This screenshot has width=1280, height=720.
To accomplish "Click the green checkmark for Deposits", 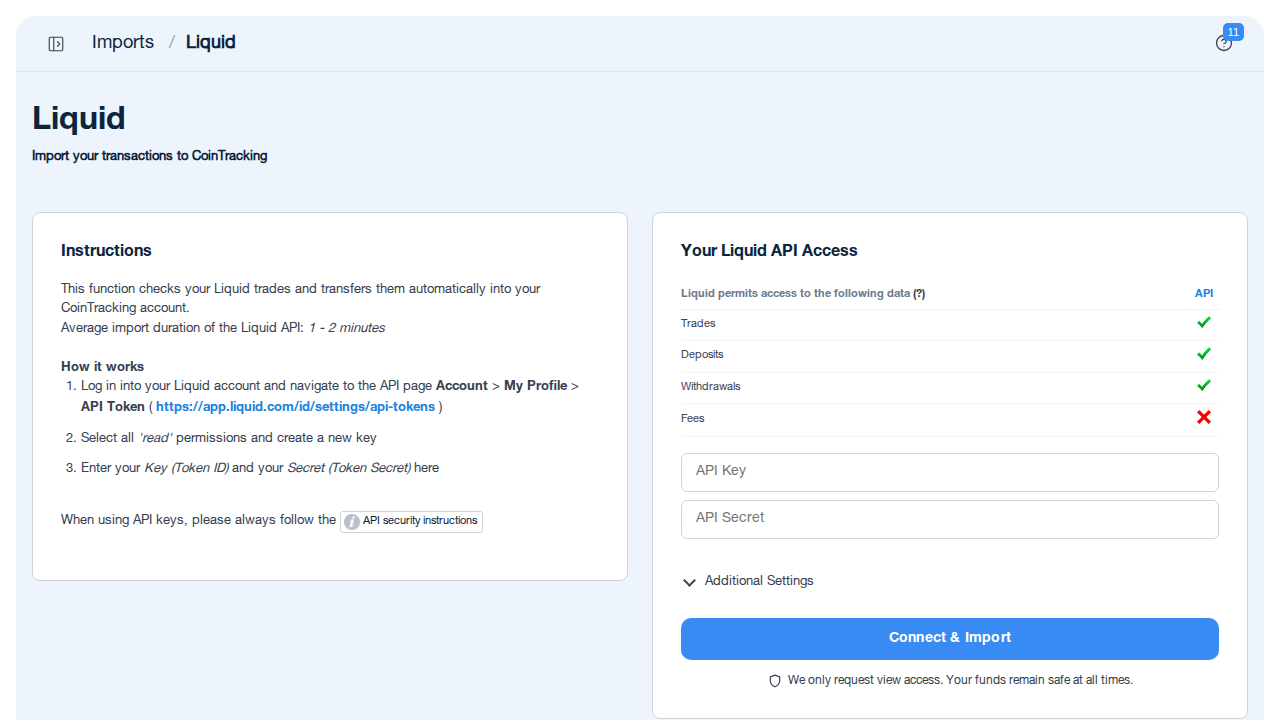I will pyautogui.click(x=1204, y=354).
